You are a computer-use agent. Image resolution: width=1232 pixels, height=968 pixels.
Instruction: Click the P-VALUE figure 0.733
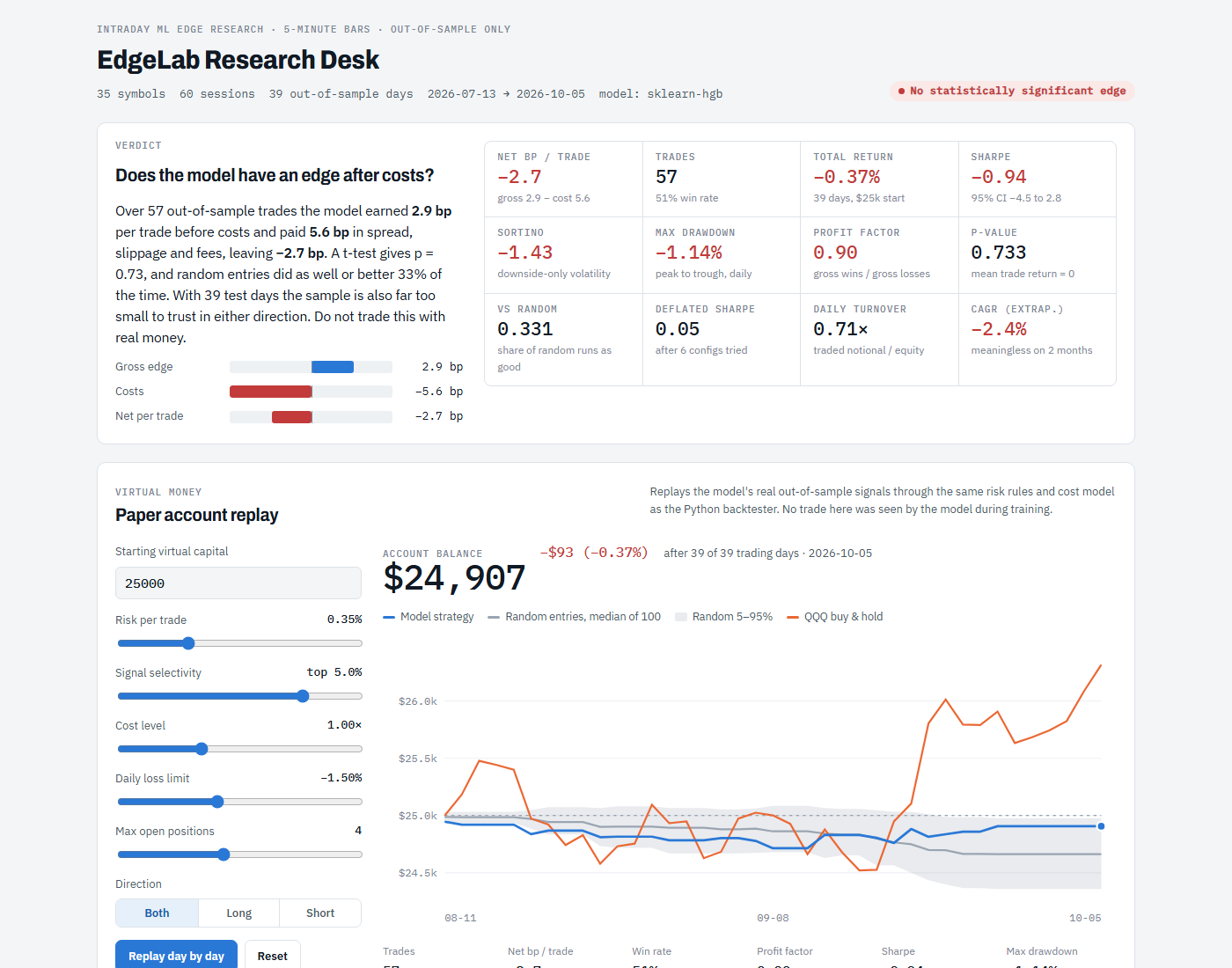[999, 253]
